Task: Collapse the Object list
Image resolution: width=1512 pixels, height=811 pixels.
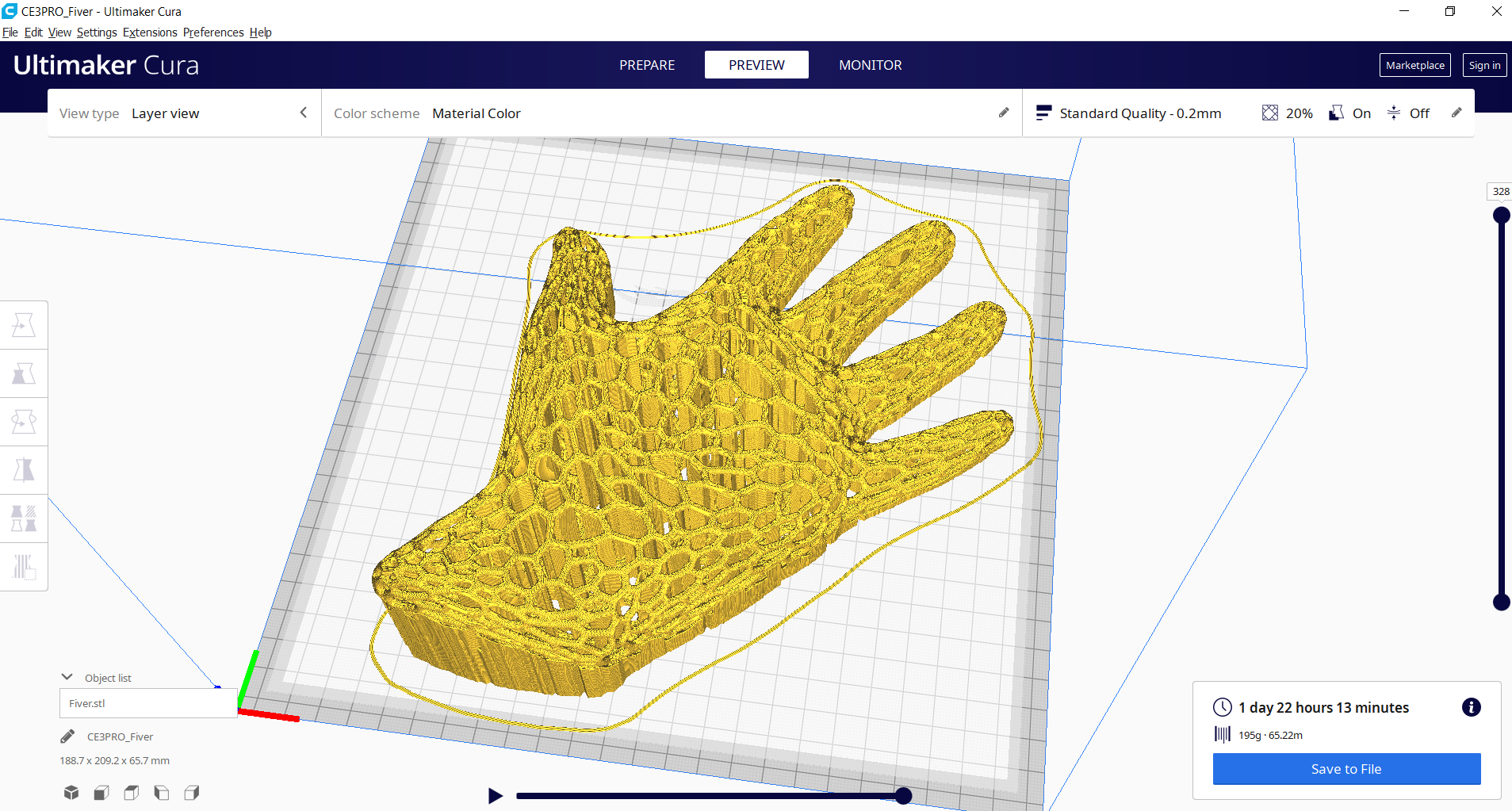Action: (67, 677)
